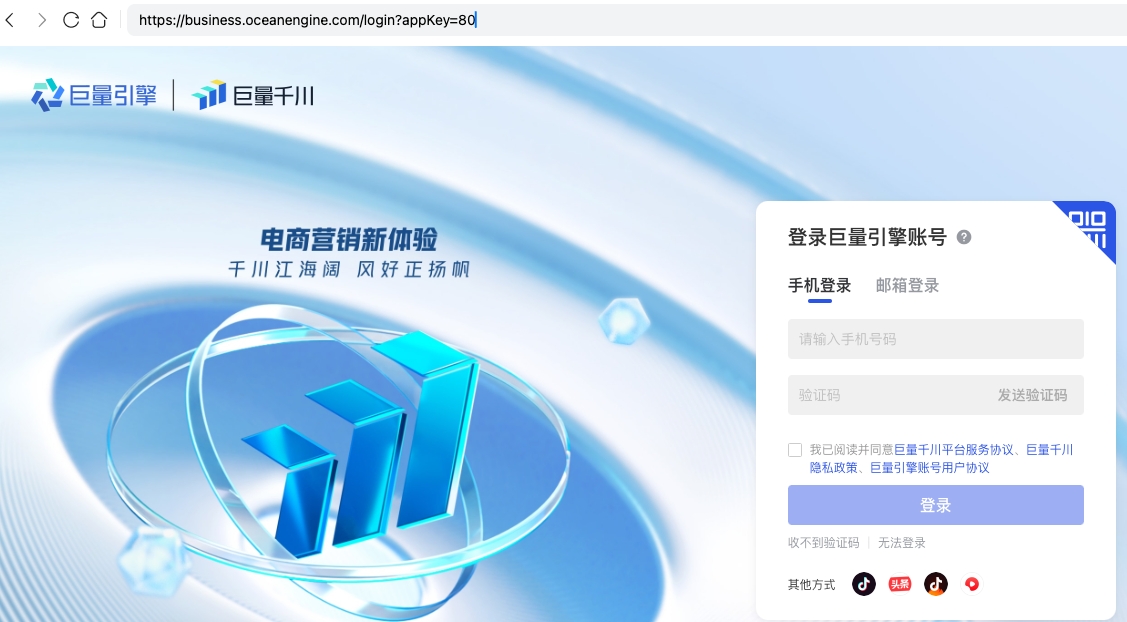Click the 无法登录 help link
This screenshot has width=1127, height=622.
click(x=902, y=543)
